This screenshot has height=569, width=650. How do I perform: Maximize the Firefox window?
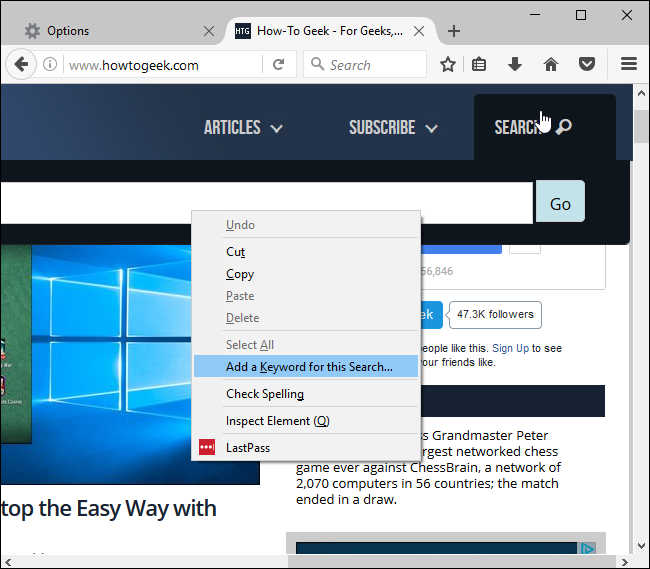click(x=581, y=15)
